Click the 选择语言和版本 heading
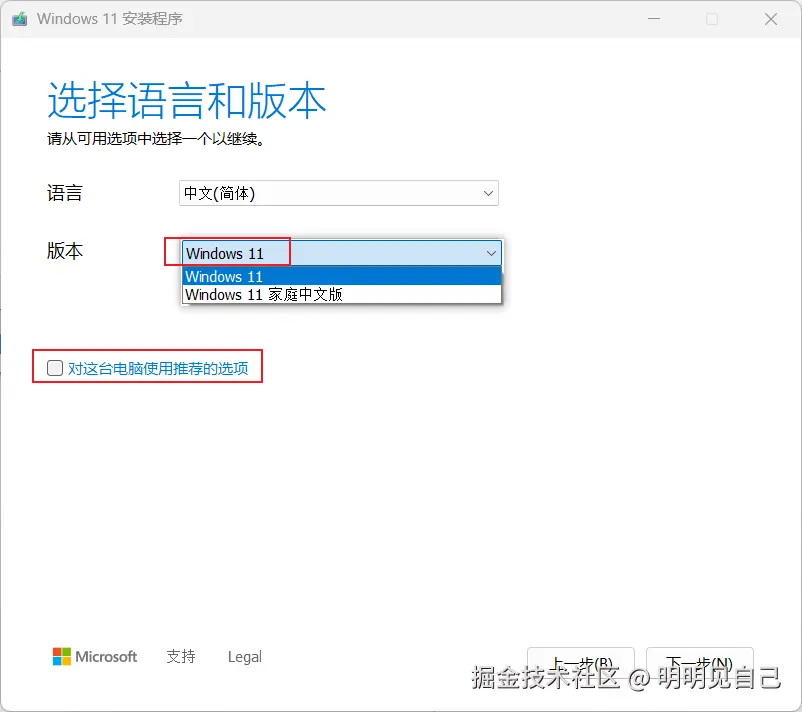 [x=187, y=100]
